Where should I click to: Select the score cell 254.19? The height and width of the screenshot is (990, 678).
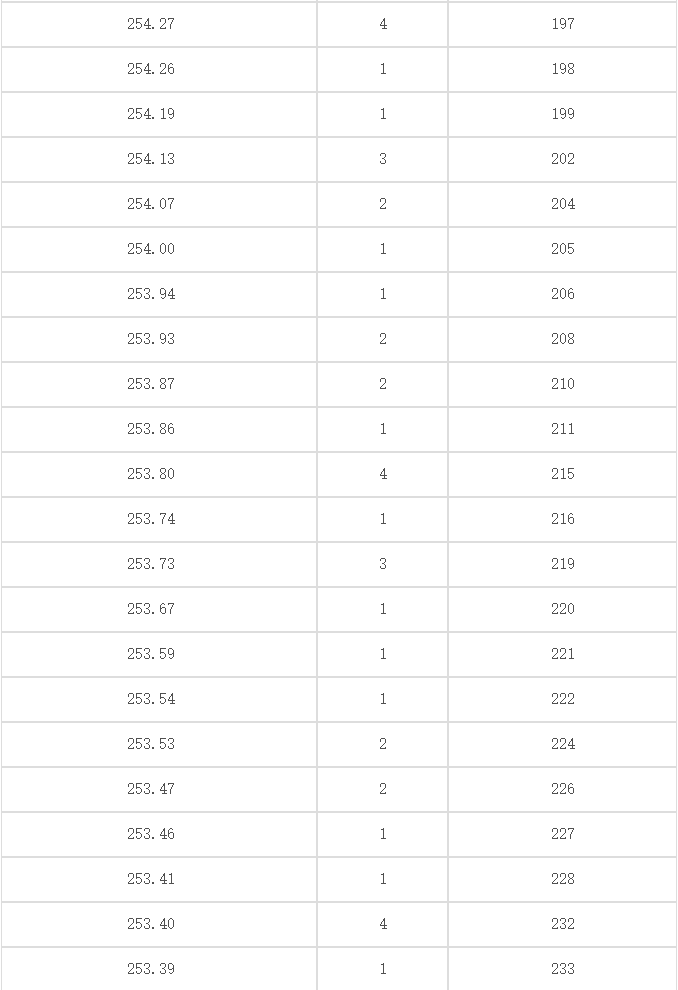[158, 114]
